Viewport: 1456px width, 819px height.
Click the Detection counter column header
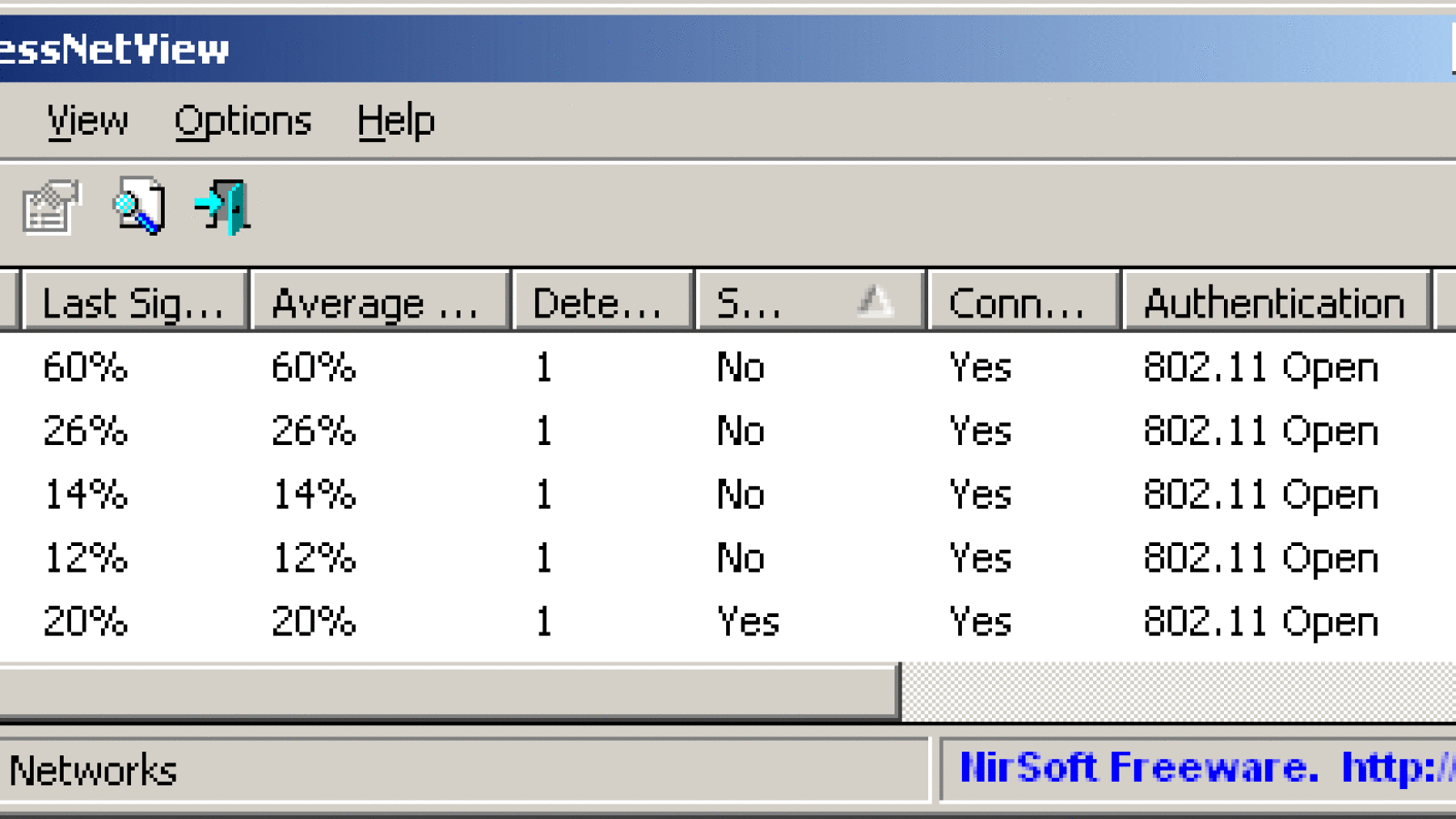click(x=602, y=302)
